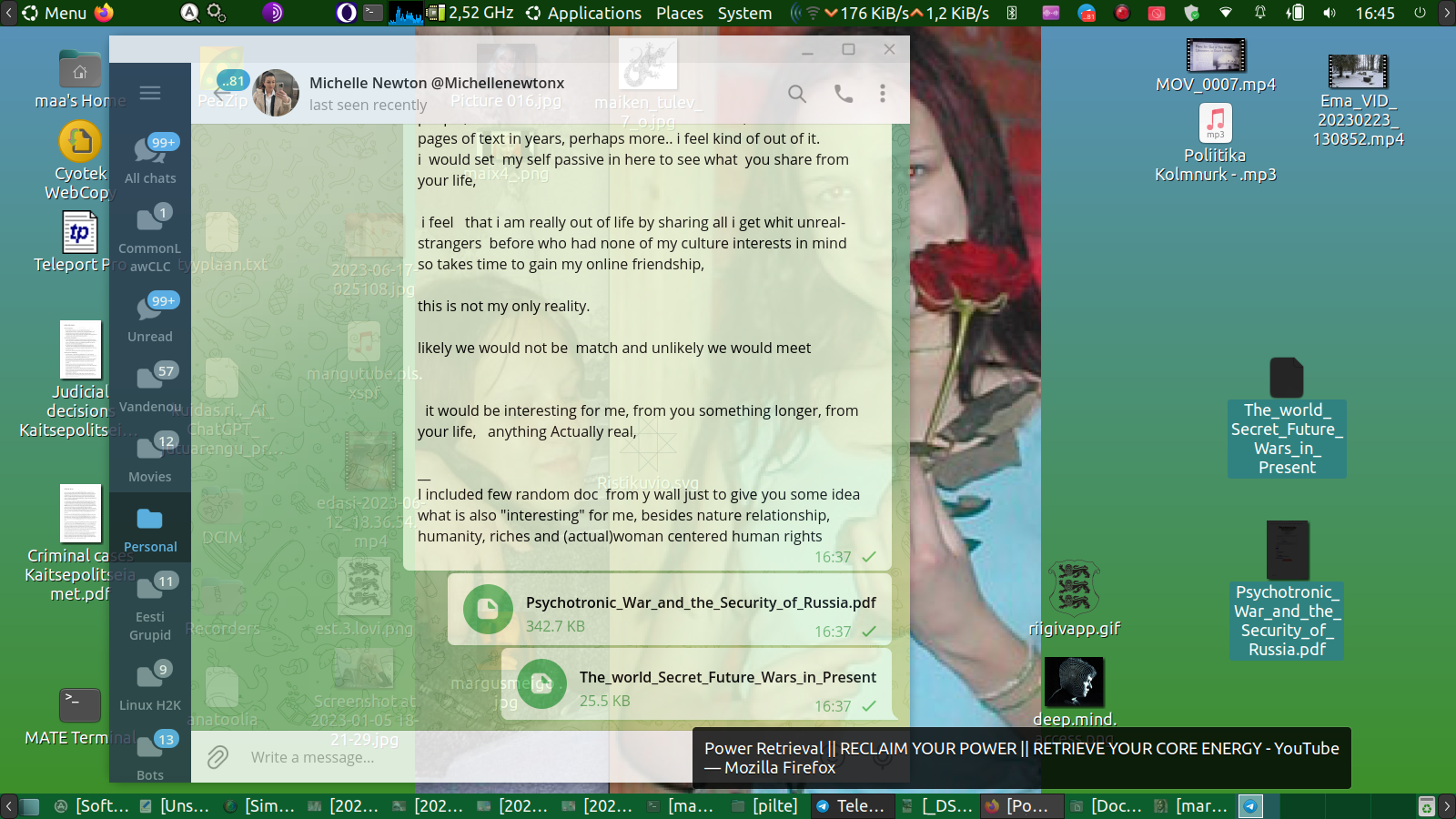Open maa's Home desktop folder

click(80, 80)
